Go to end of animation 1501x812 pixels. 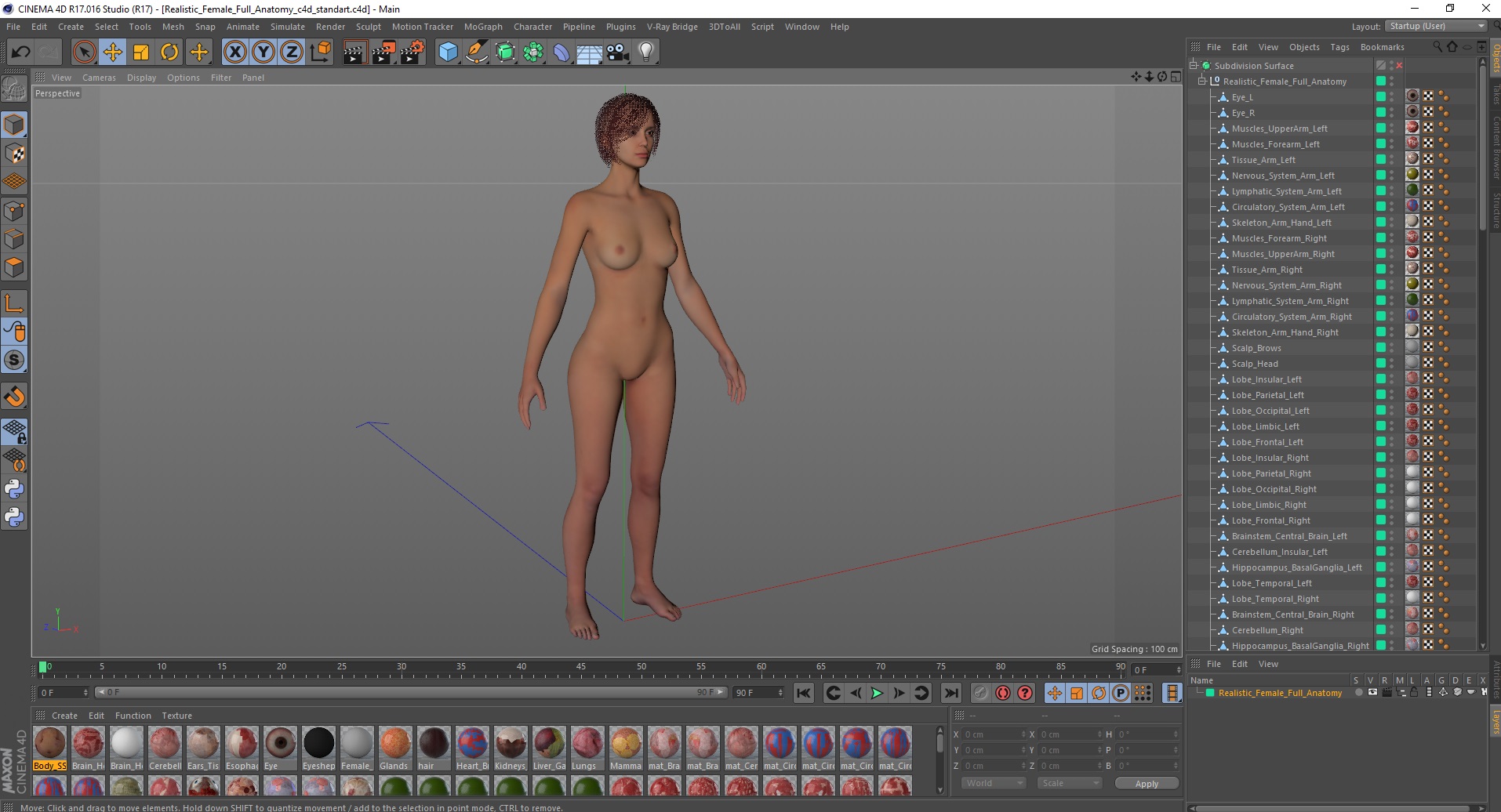point(950,693)
